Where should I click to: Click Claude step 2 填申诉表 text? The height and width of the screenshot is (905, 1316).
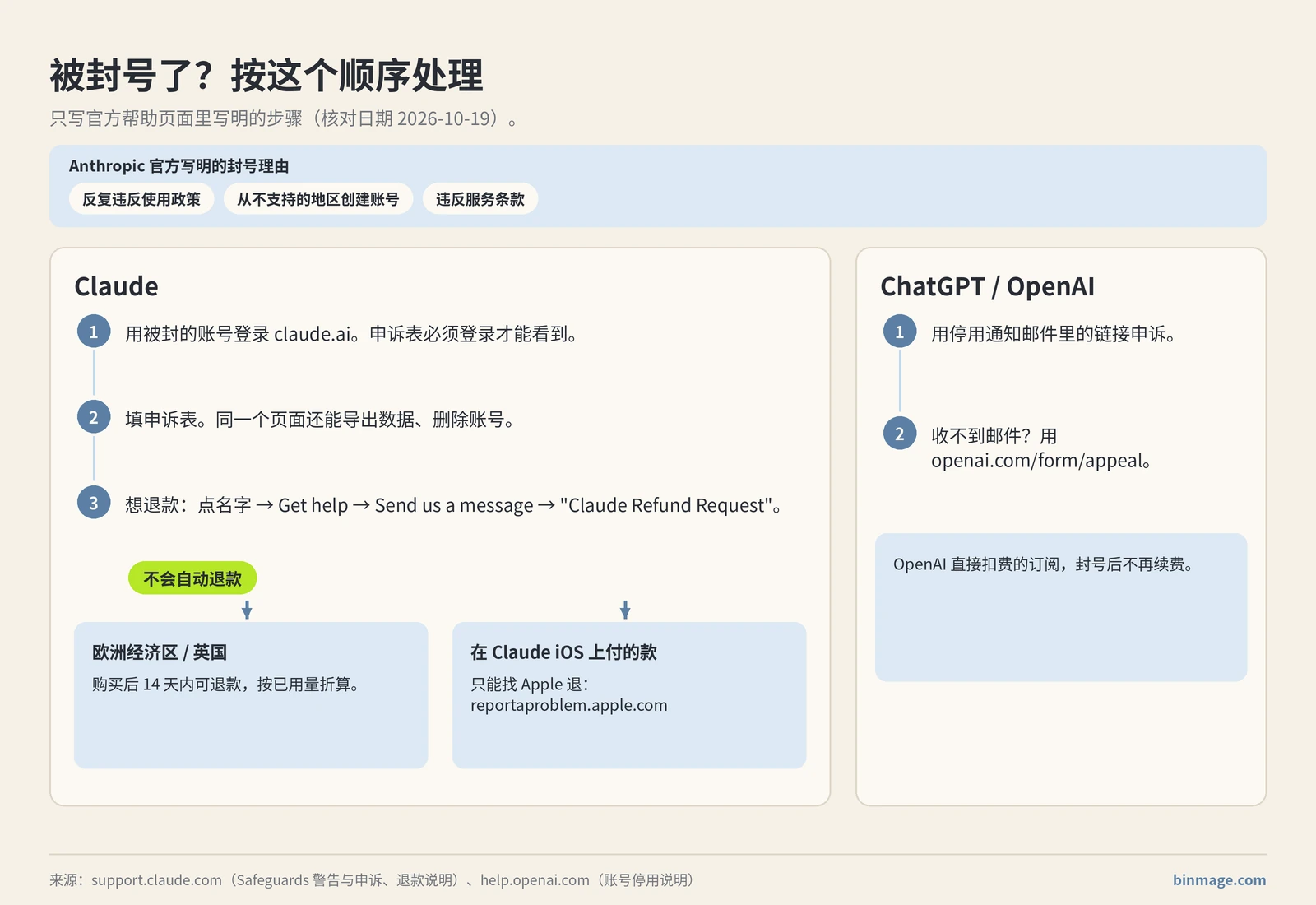pyautogui.click(x=321, y=420)
